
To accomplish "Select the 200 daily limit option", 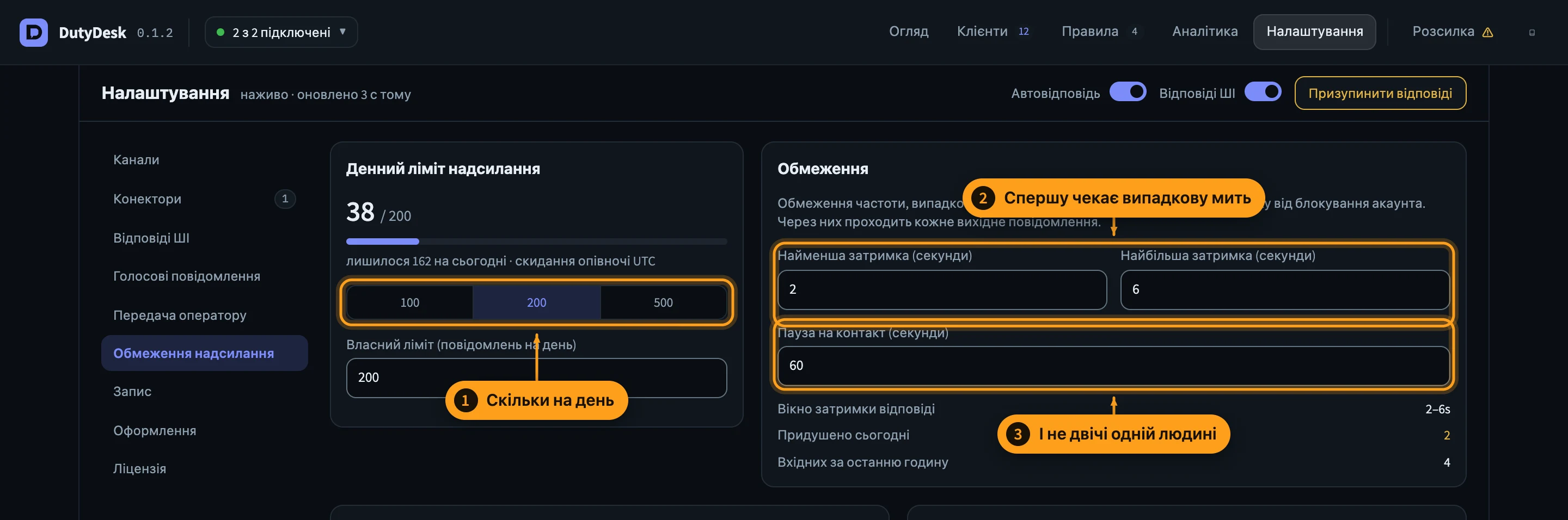I will click(536, 302).
